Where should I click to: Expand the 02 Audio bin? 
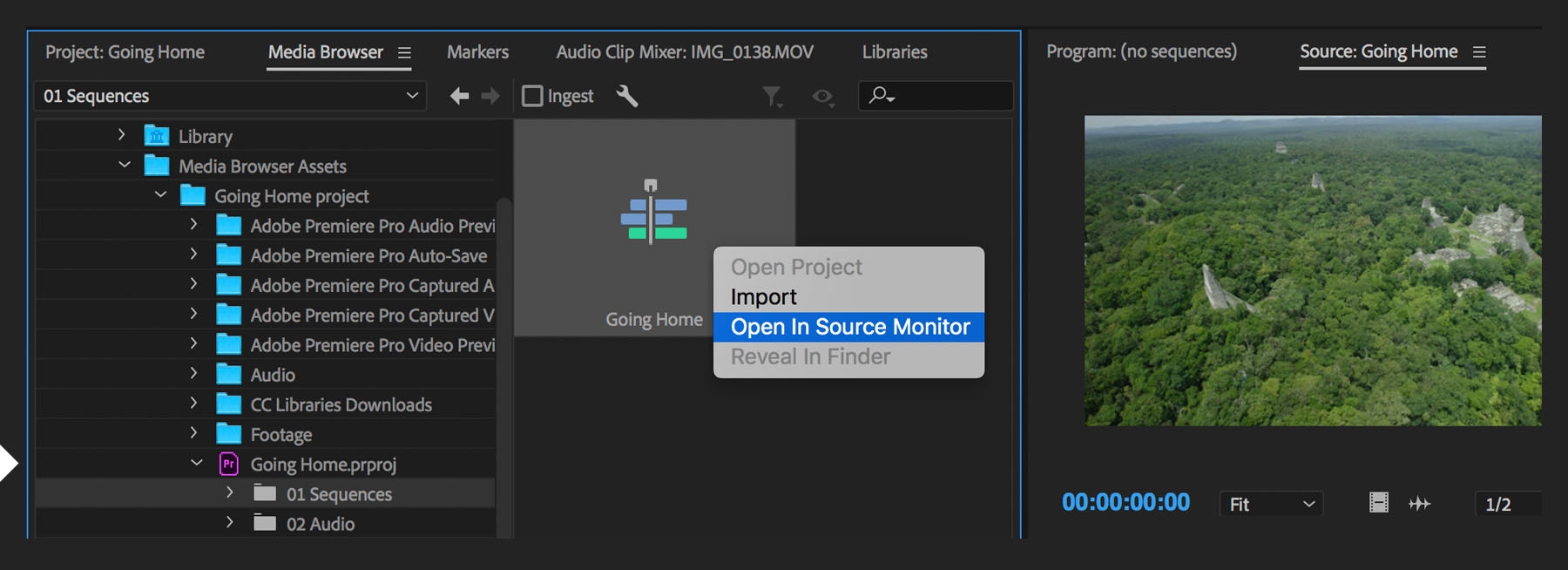[229, 522]
